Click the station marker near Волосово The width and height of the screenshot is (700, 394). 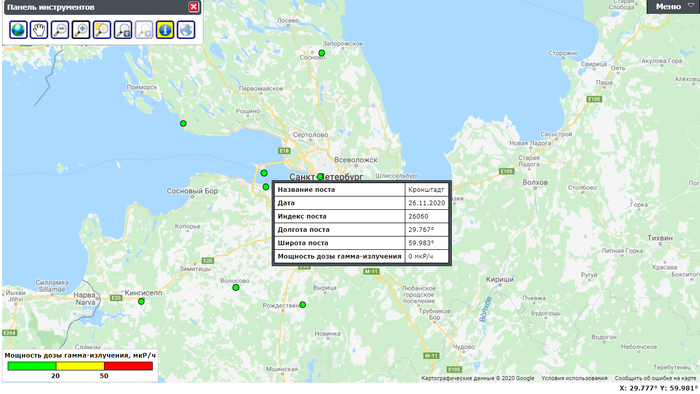(x=236, y=287)
